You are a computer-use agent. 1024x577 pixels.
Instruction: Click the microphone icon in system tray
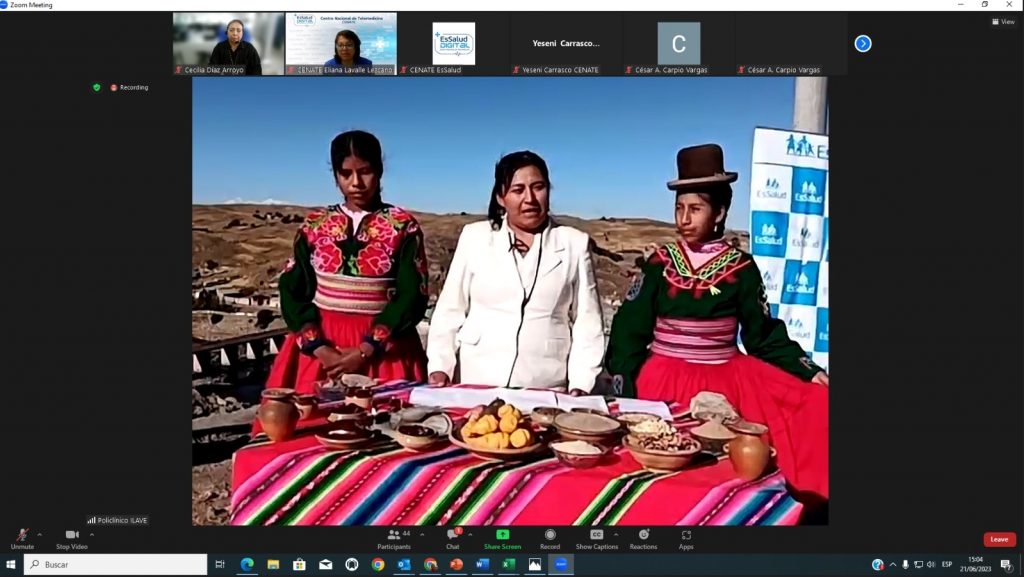coord(905,565)
